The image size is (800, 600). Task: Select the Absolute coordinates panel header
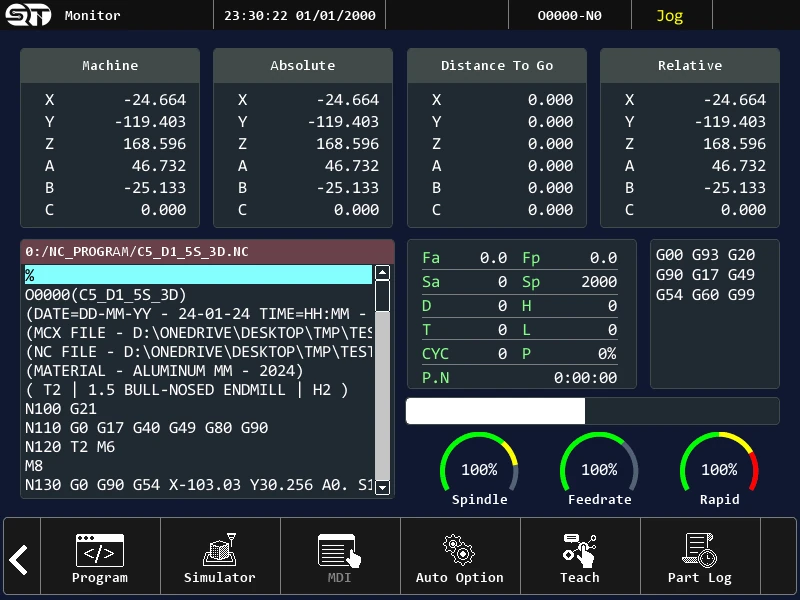[303, 65]
